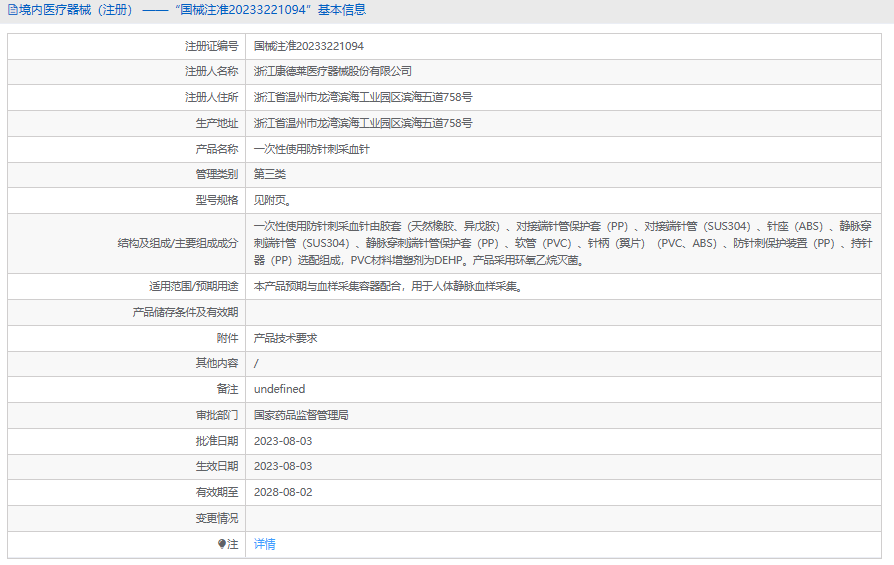Screen dimensions: 894x565
Task: Open the 详情 link in the 注 row
Action: coord(265,544)
